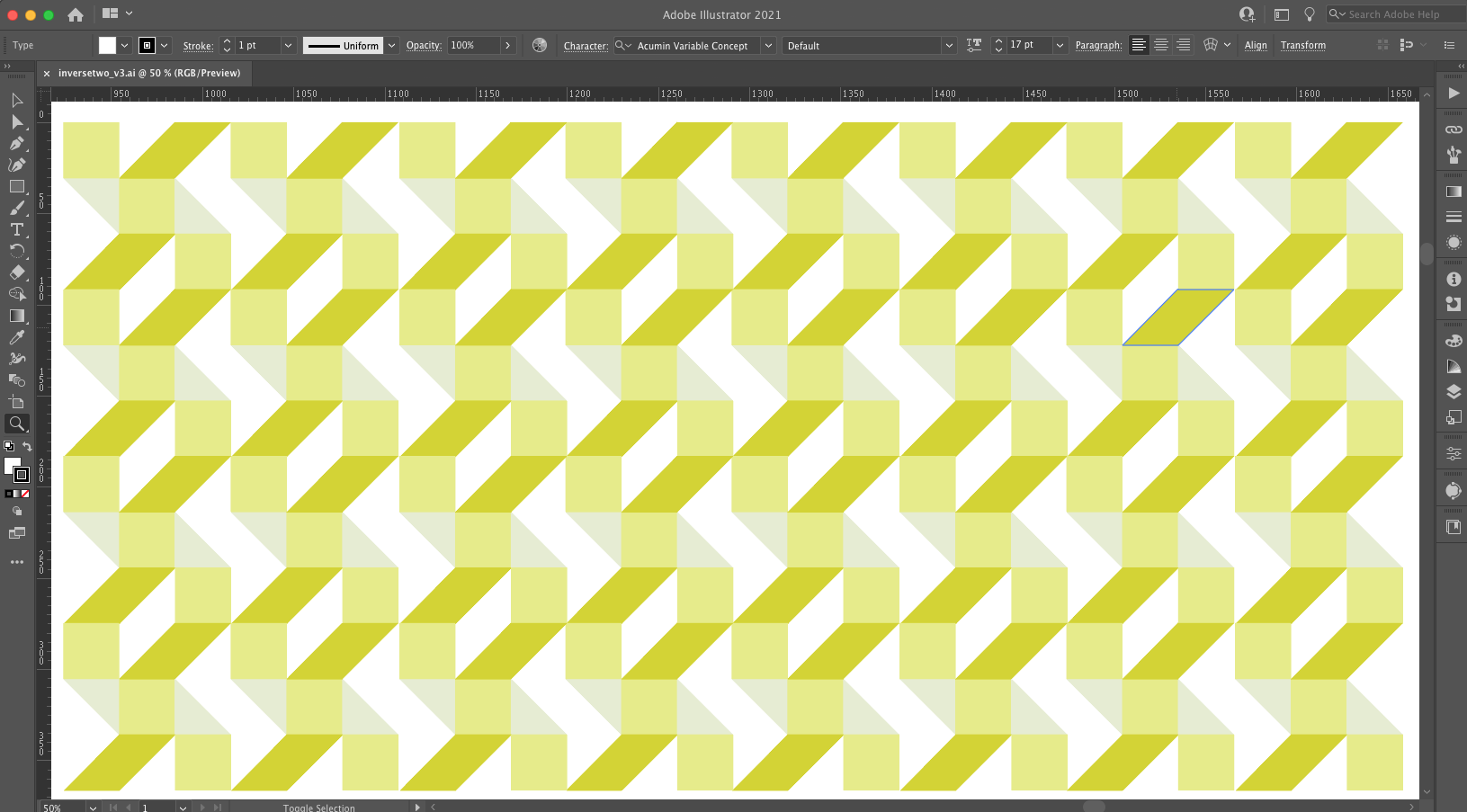Select the Rectangle tool
This screenshot has height=812, width=1467.
pyautogui.click(x=17, y=186)
